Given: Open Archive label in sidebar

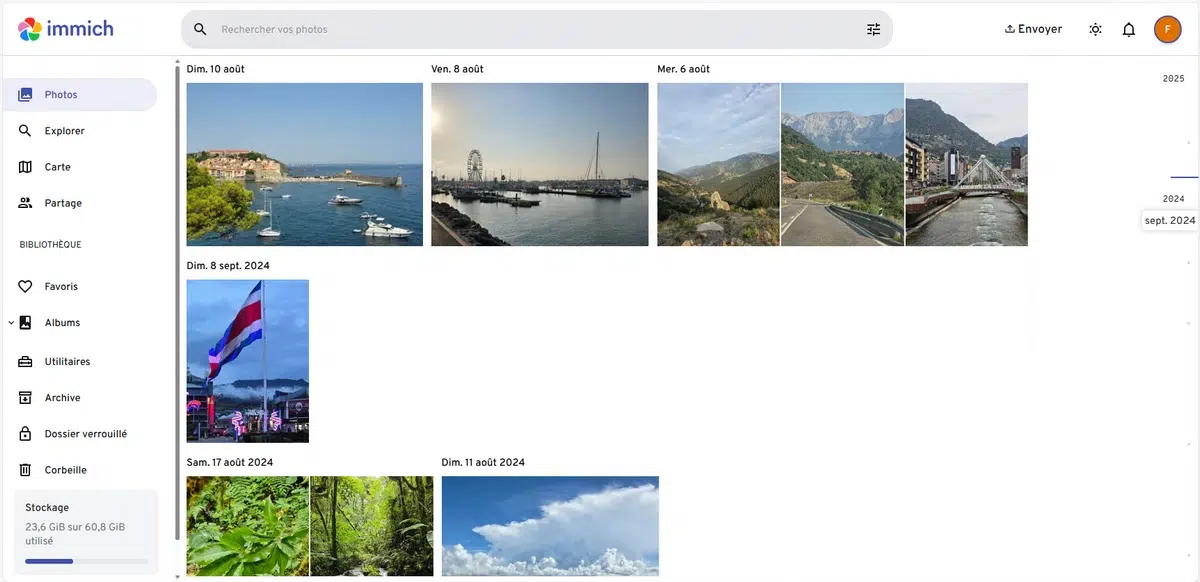Looking at the screenshot, I should 63,398.
